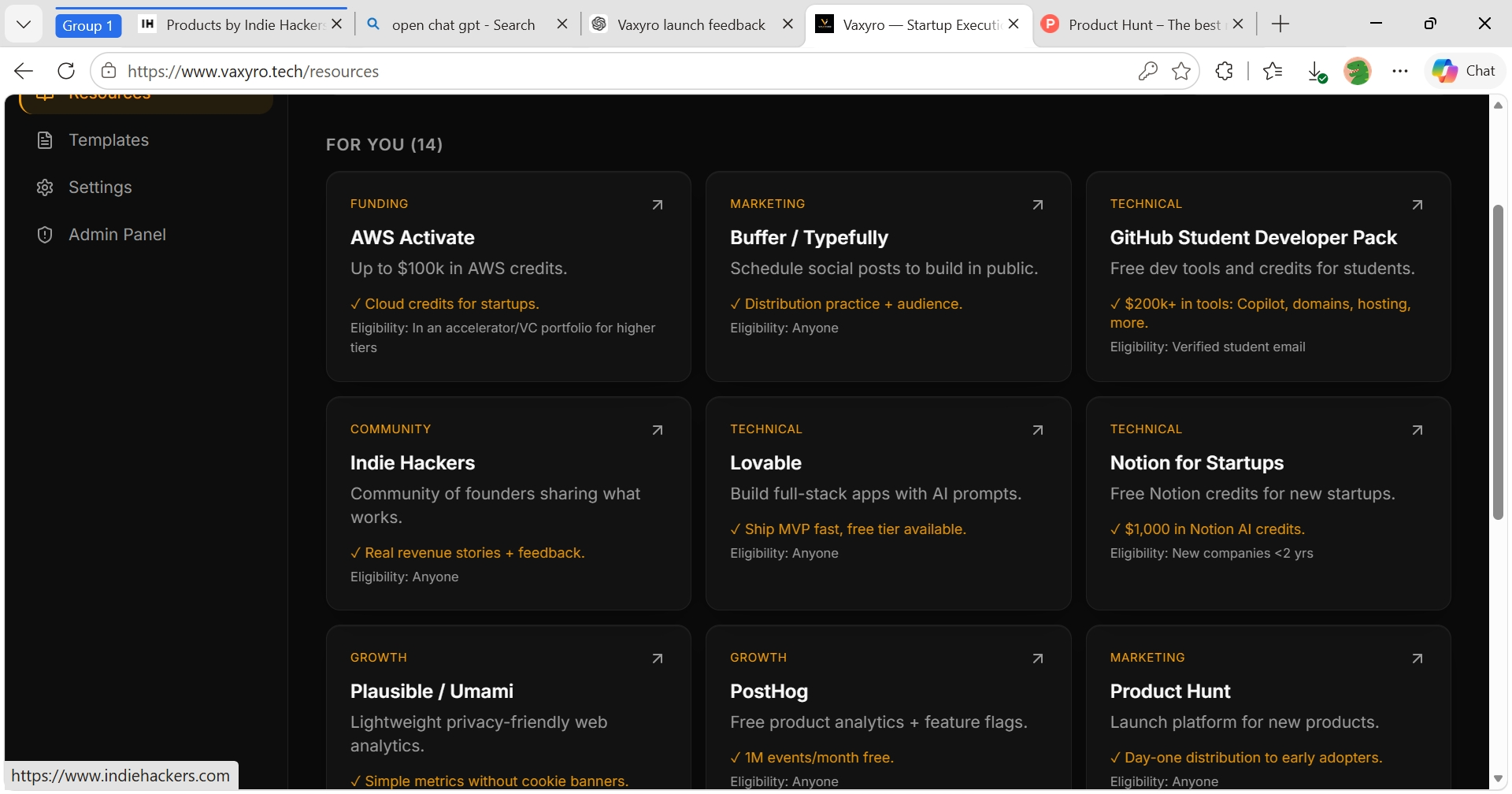Screen dimensions: 1512x794
Task: Click the FOR YOU (14) heading
Action: coord(384,145)
